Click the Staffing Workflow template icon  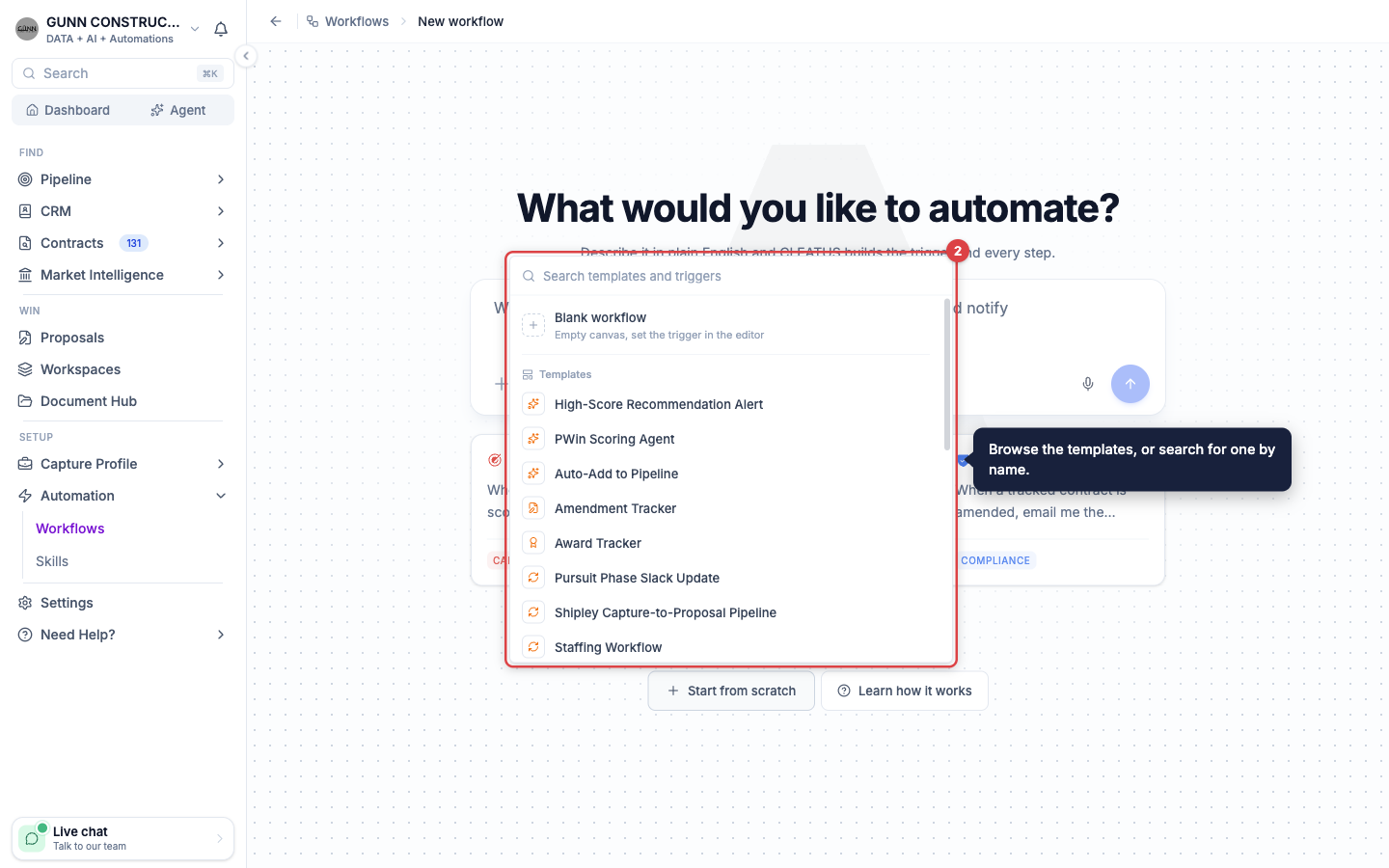[533, 647]
